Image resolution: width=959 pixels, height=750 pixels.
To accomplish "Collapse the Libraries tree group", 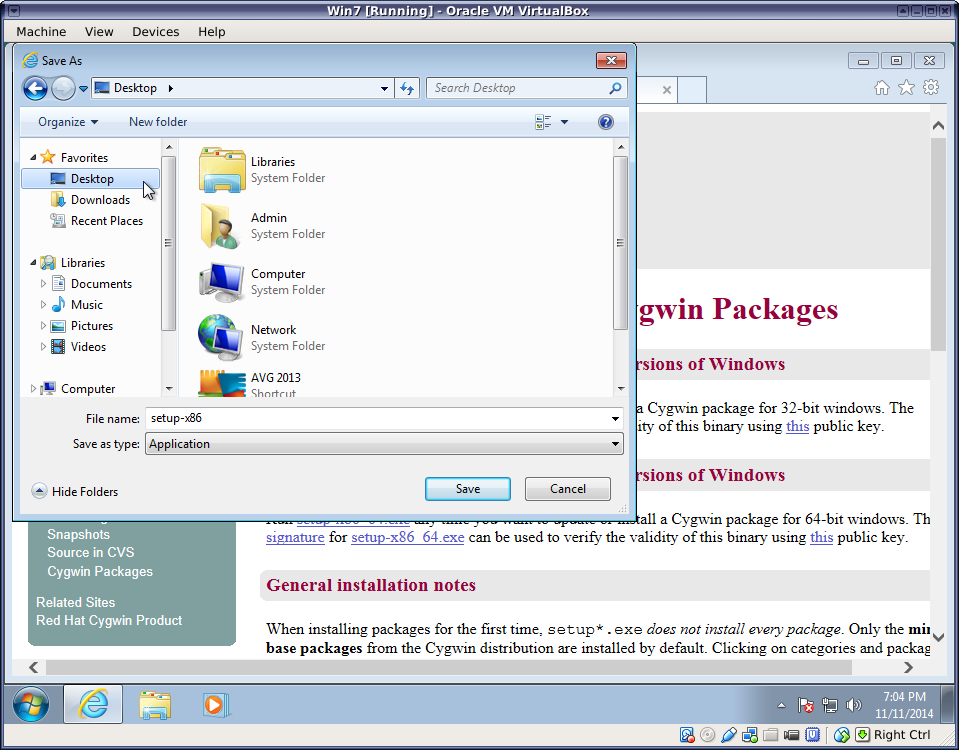I will [x=33, y=263].
